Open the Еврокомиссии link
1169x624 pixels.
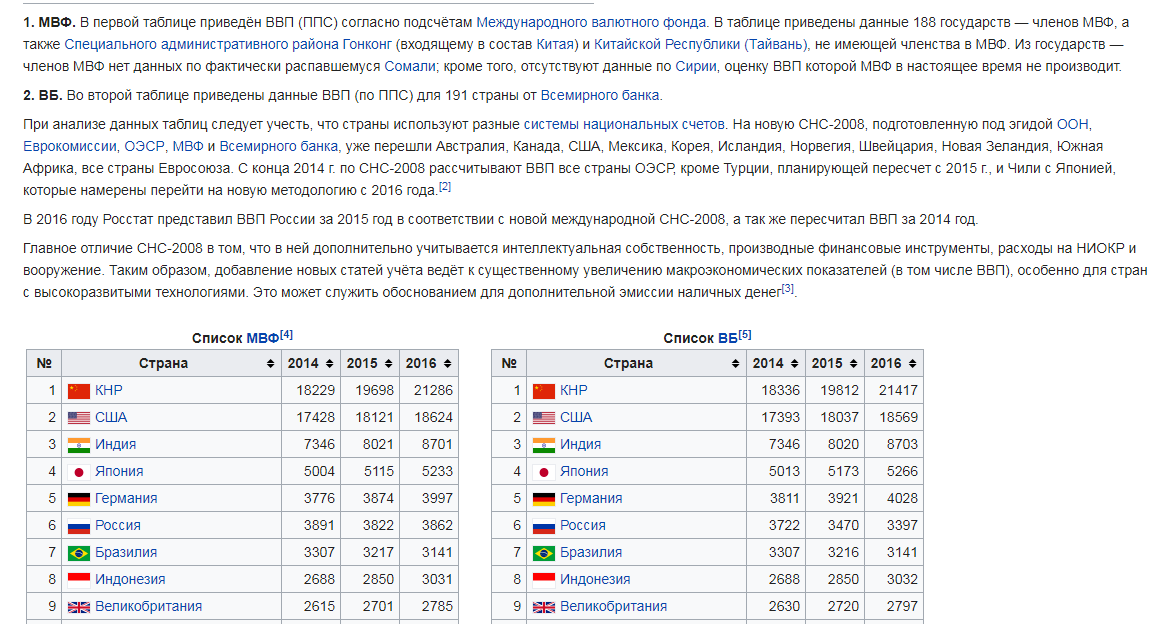coord(69,146)
